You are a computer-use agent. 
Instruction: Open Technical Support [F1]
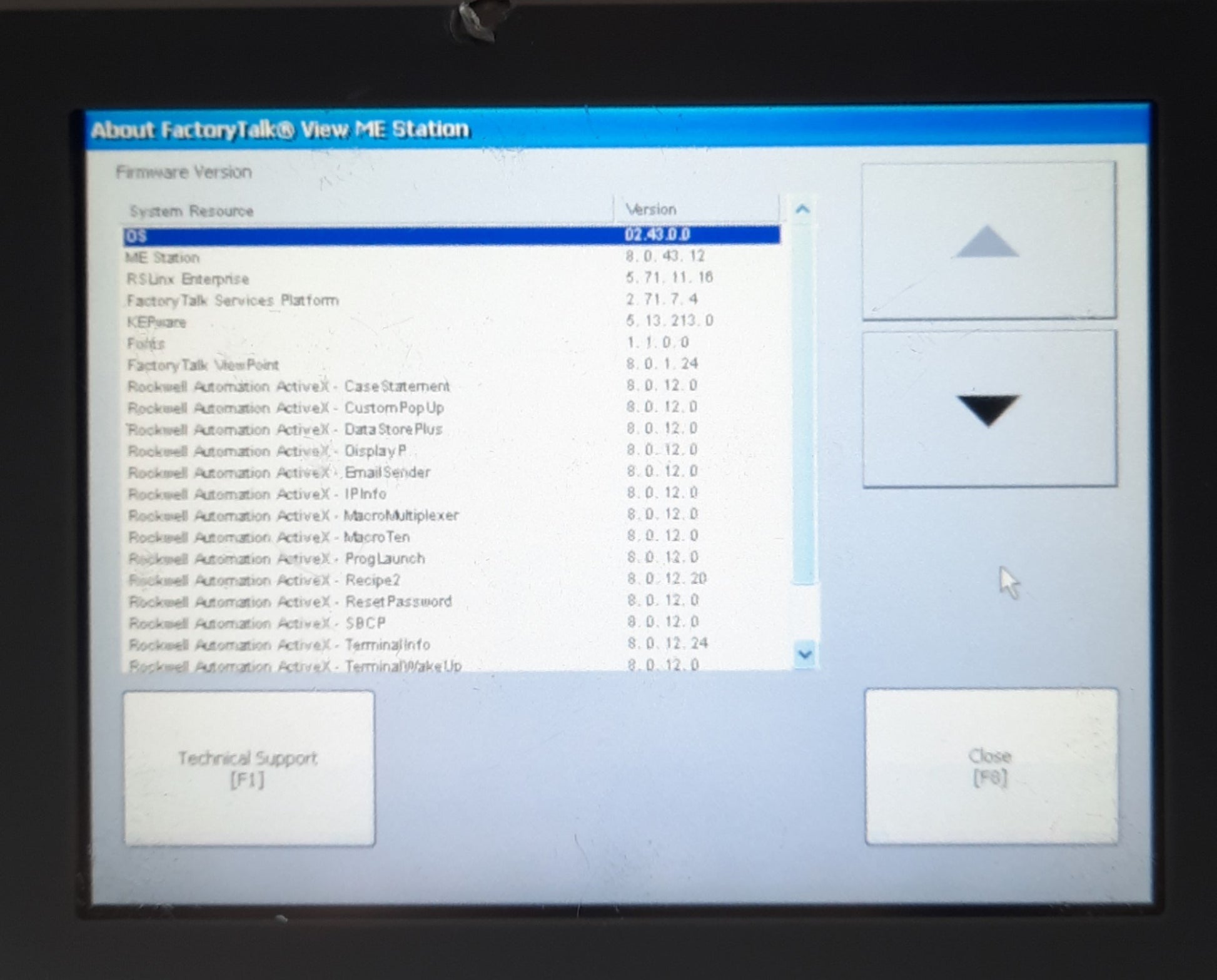pyautogui.click(x=249, y=769)
